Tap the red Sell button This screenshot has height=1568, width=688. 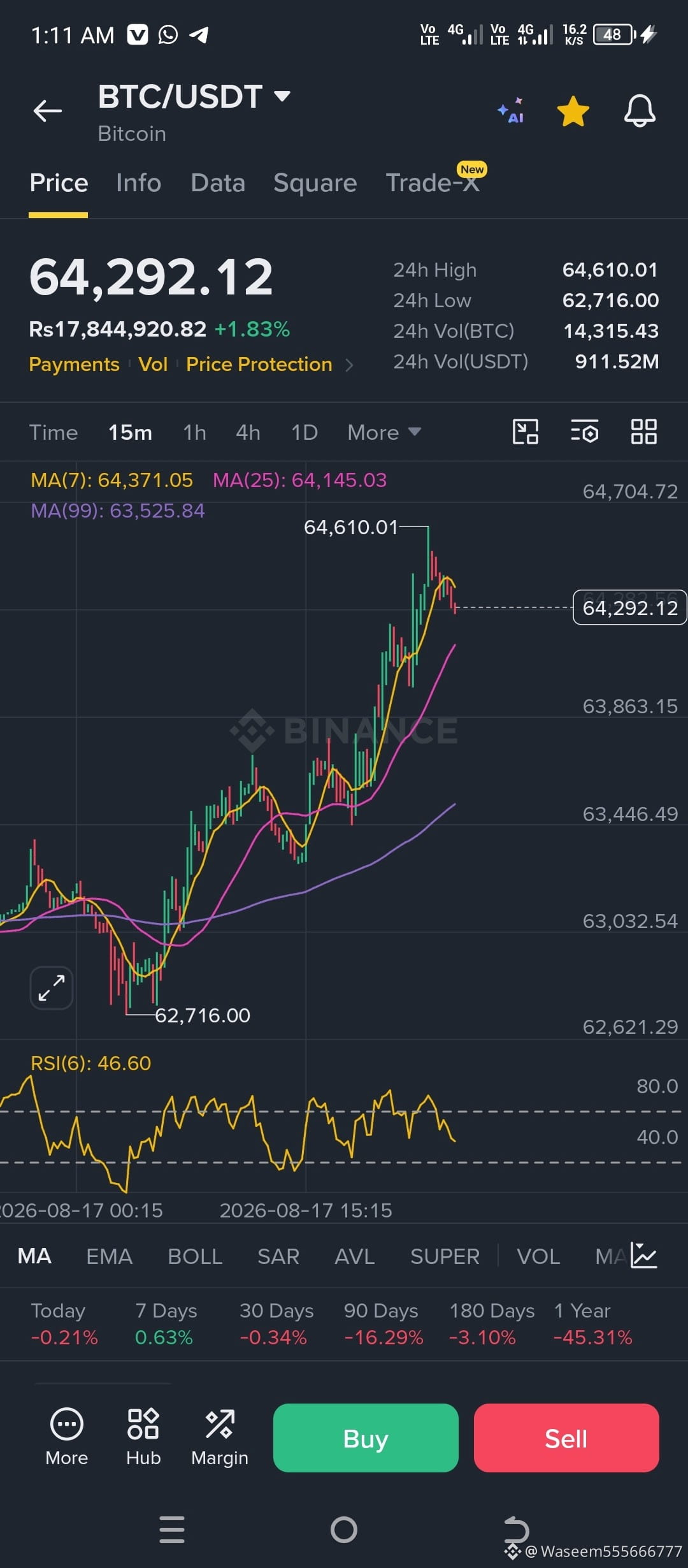click(566, 1438)
